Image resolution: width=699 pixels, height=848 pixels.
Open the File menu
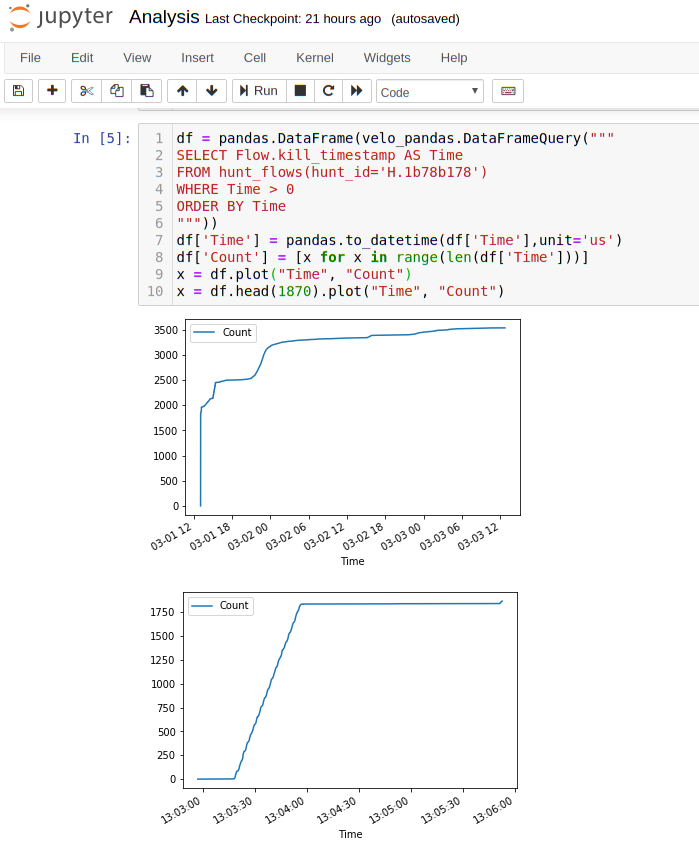(x=30, y=58)
